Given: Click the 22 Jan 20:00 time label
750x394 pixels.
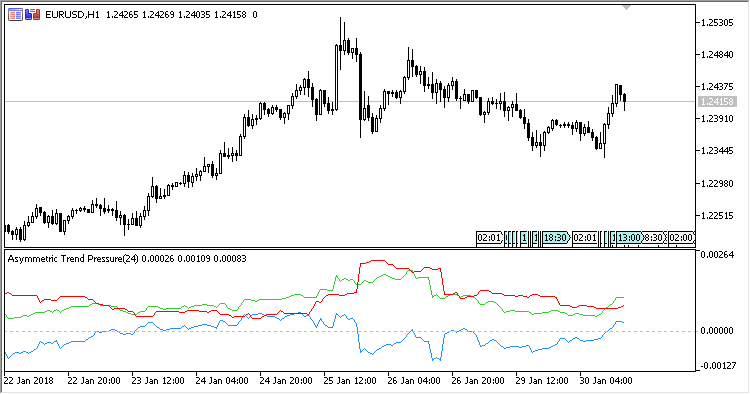Looking at the screenshot, I should coord(94,381).
